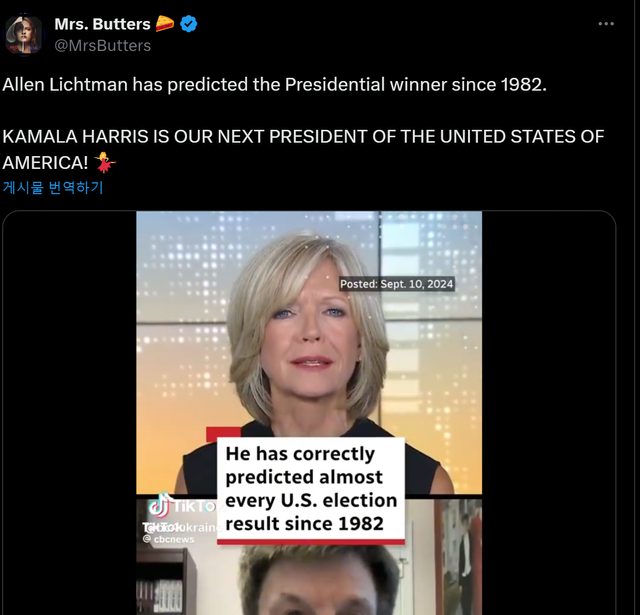Screen dimensions: 640x615
Task: Click the Mrs. Butters display name
Action: (102, 24)
